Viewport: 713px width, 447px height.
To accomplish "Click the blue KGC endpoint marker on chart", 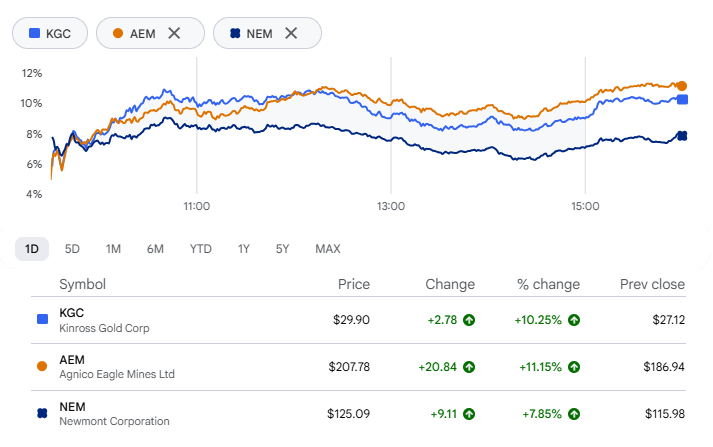I will 682,100.
